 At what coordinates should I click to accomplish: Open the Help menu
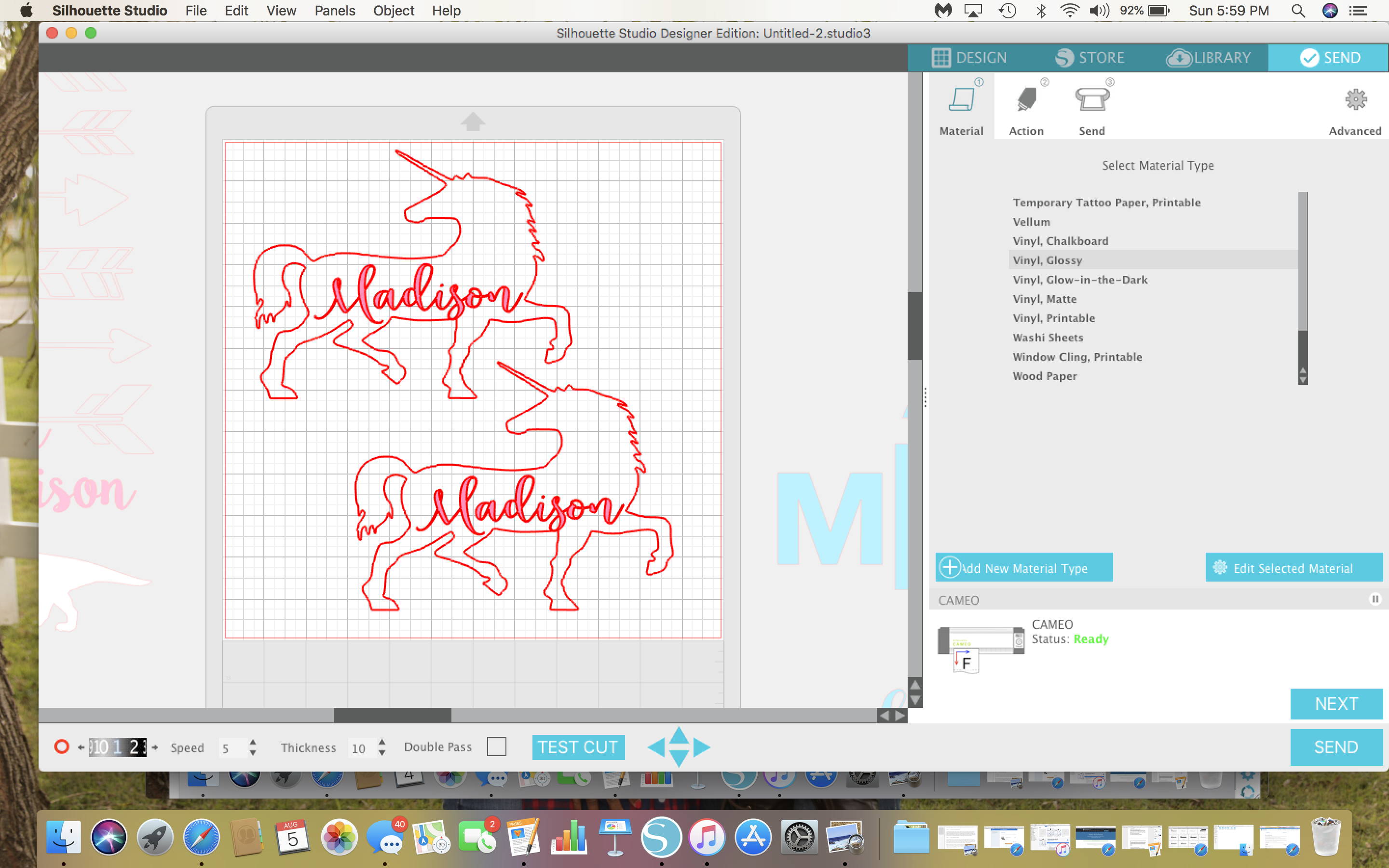(x=446, y=10)
